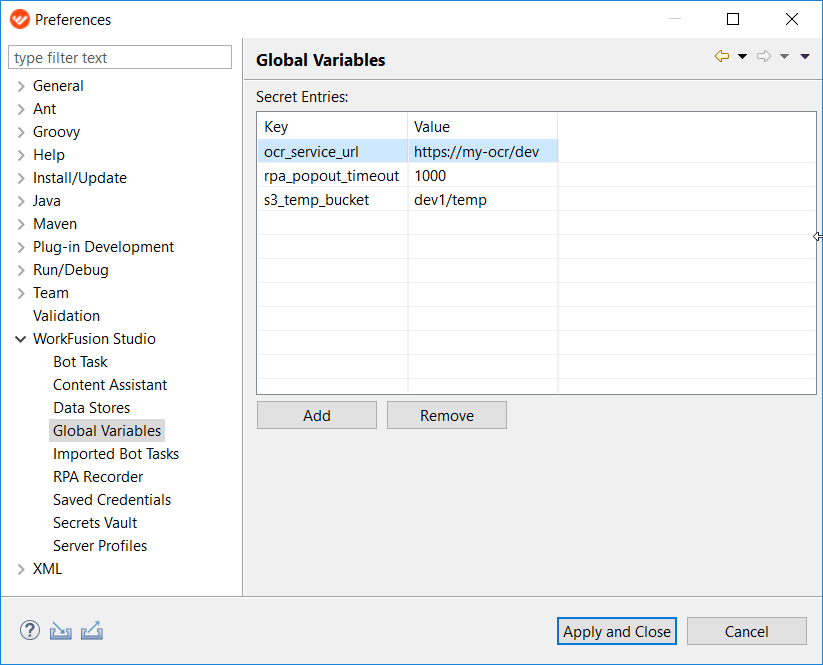This screenshot has height=665, width=823.
Task: Expand the XML tree node
Action: [21, 569]
